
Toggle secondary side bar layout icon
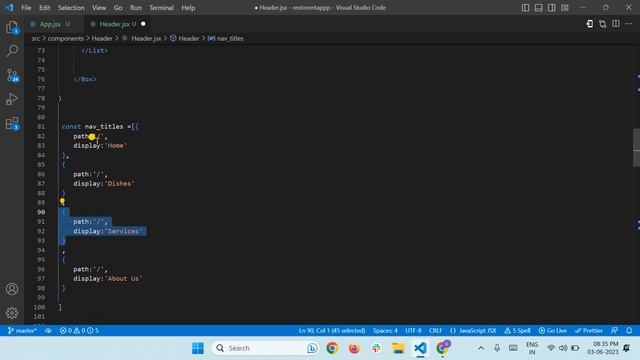coord(552,8)
